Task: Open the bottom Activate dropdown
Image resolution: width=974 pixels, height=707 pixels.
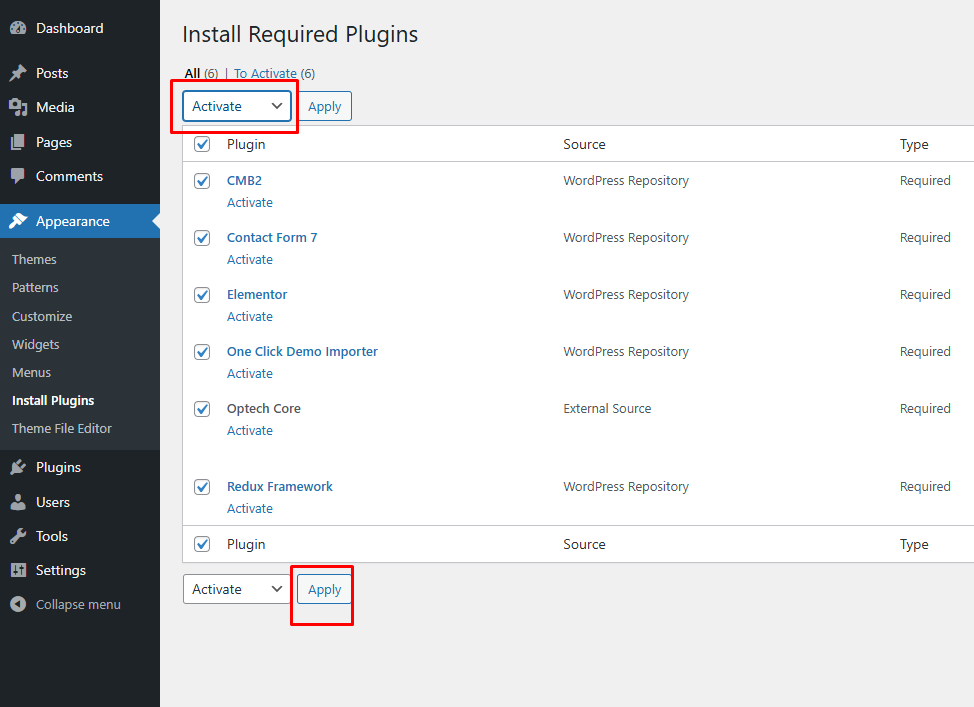Action: click(x=235, y=589)
